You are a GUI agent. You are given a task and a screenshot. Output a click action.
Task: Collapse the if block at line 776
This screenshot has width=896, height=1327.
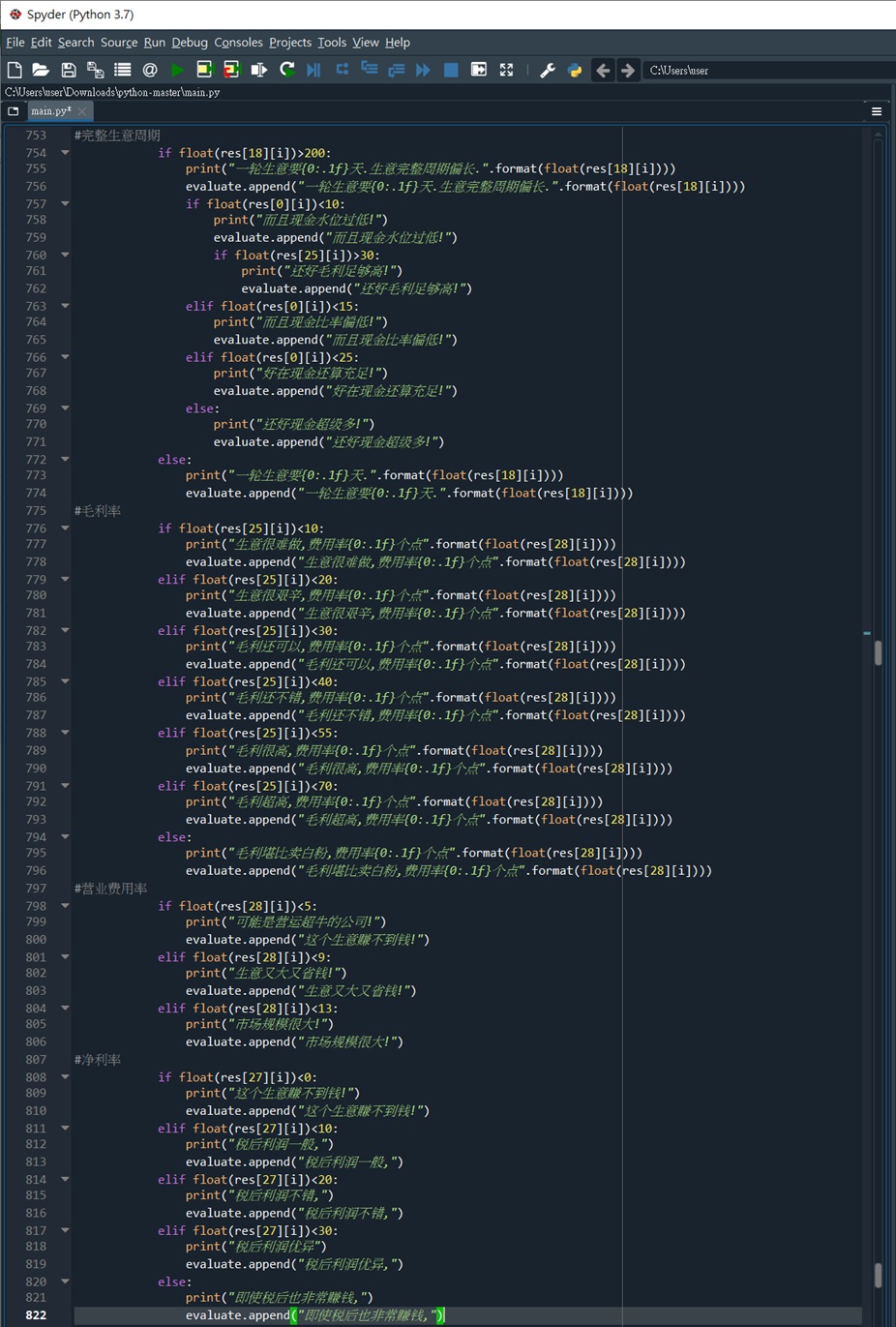65,528
